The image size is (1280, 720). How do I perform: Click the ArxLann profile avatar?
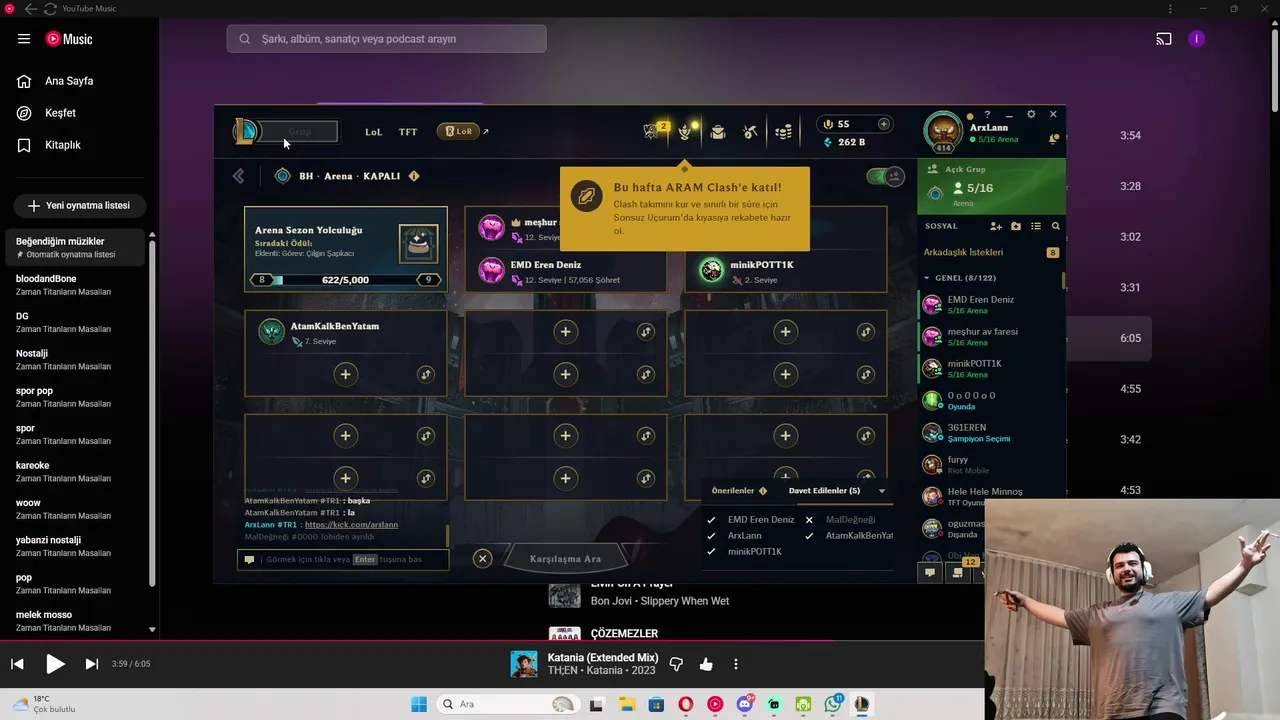(x=943, y=131)
